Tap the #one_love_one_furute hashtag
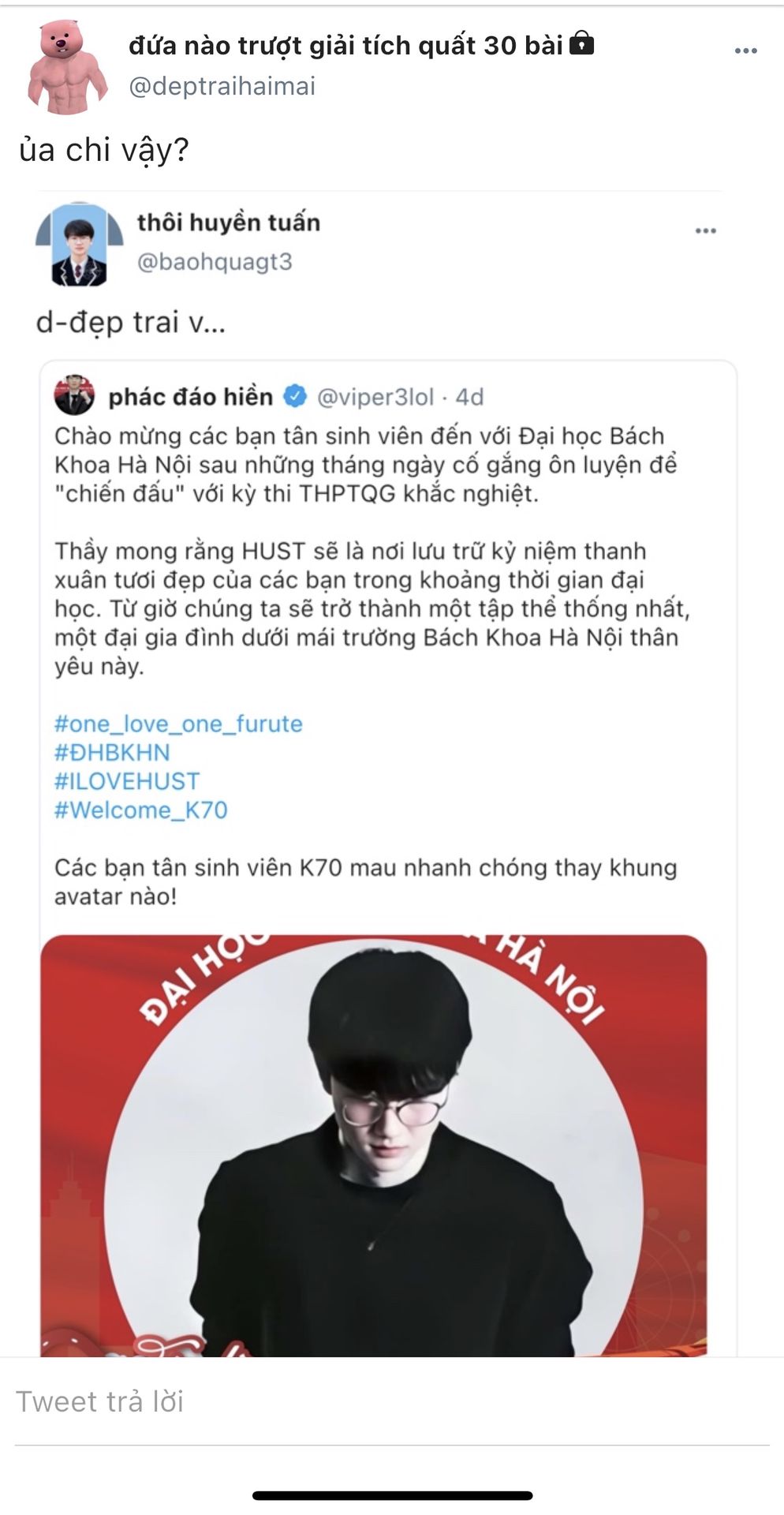Viewport: 784px width, 1515px height. [x=178, y=724]
